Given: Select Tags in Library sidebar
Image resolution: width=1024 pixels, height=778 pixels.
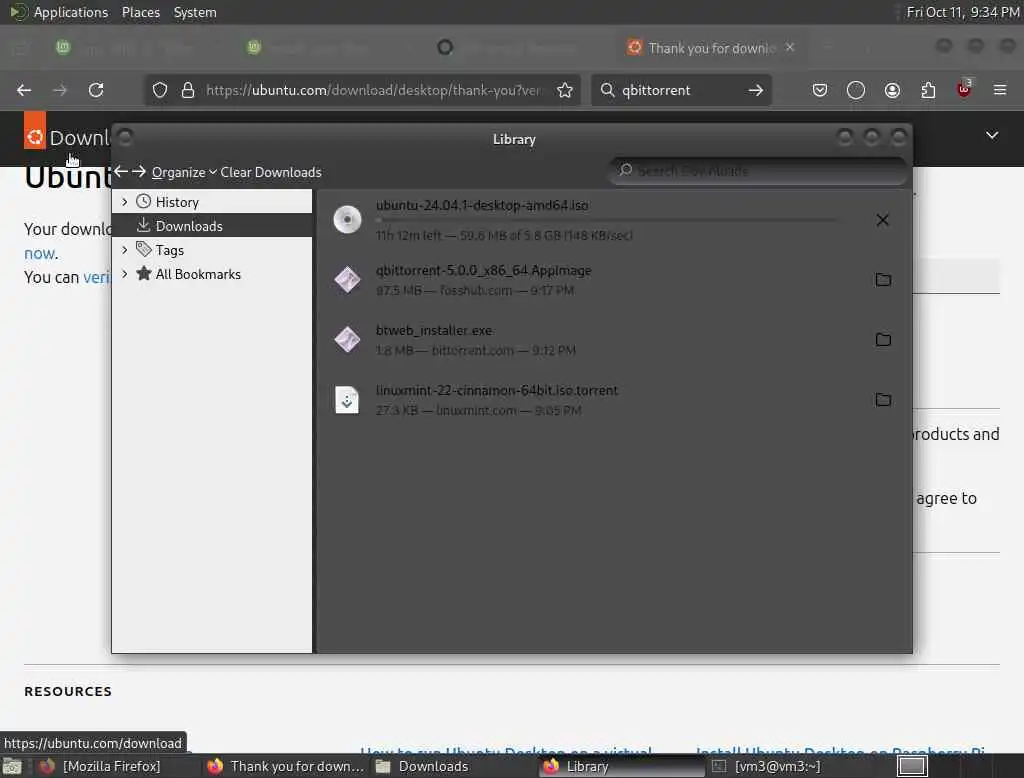Looking at the screenshot, I should click(x=212, y=250).
